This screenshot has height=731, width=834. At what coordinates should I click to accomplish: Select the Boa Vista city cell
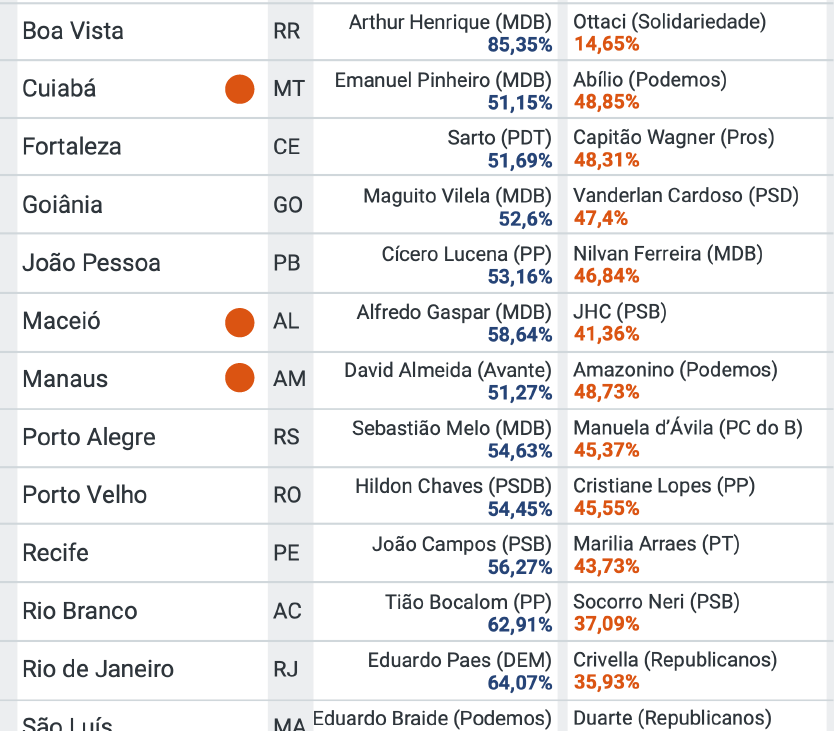click(73, 31)
